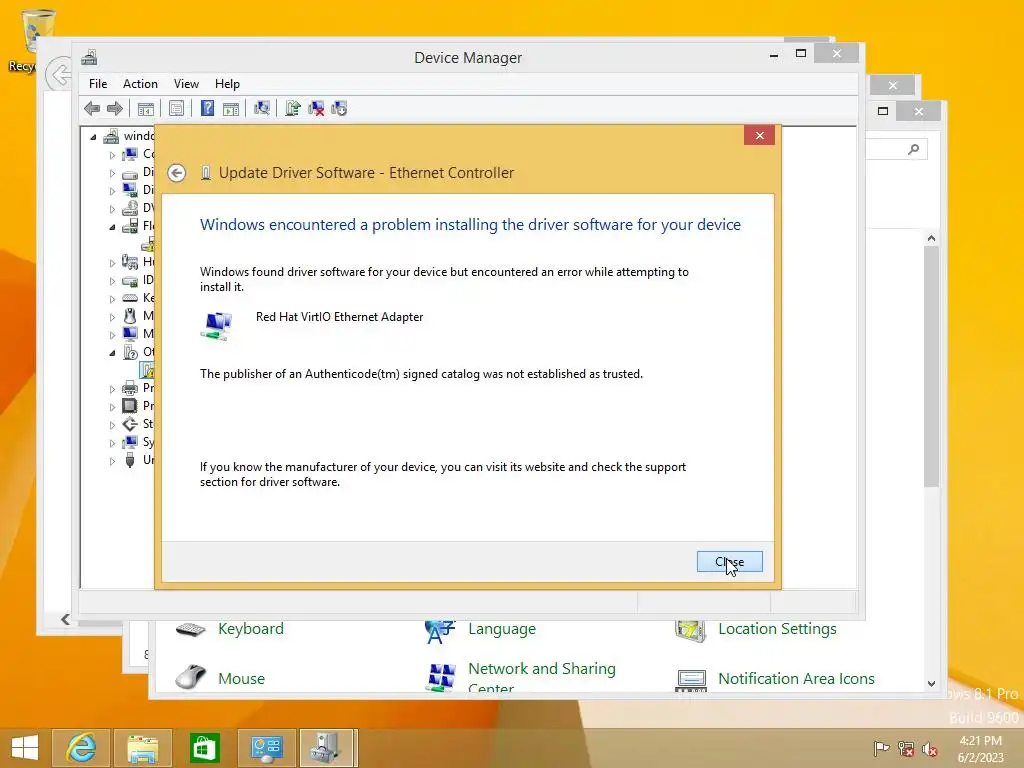Screen dimensions: 1024x768
Task: Expand the Human Interface Devices tree node
Action: click(112, 263)
